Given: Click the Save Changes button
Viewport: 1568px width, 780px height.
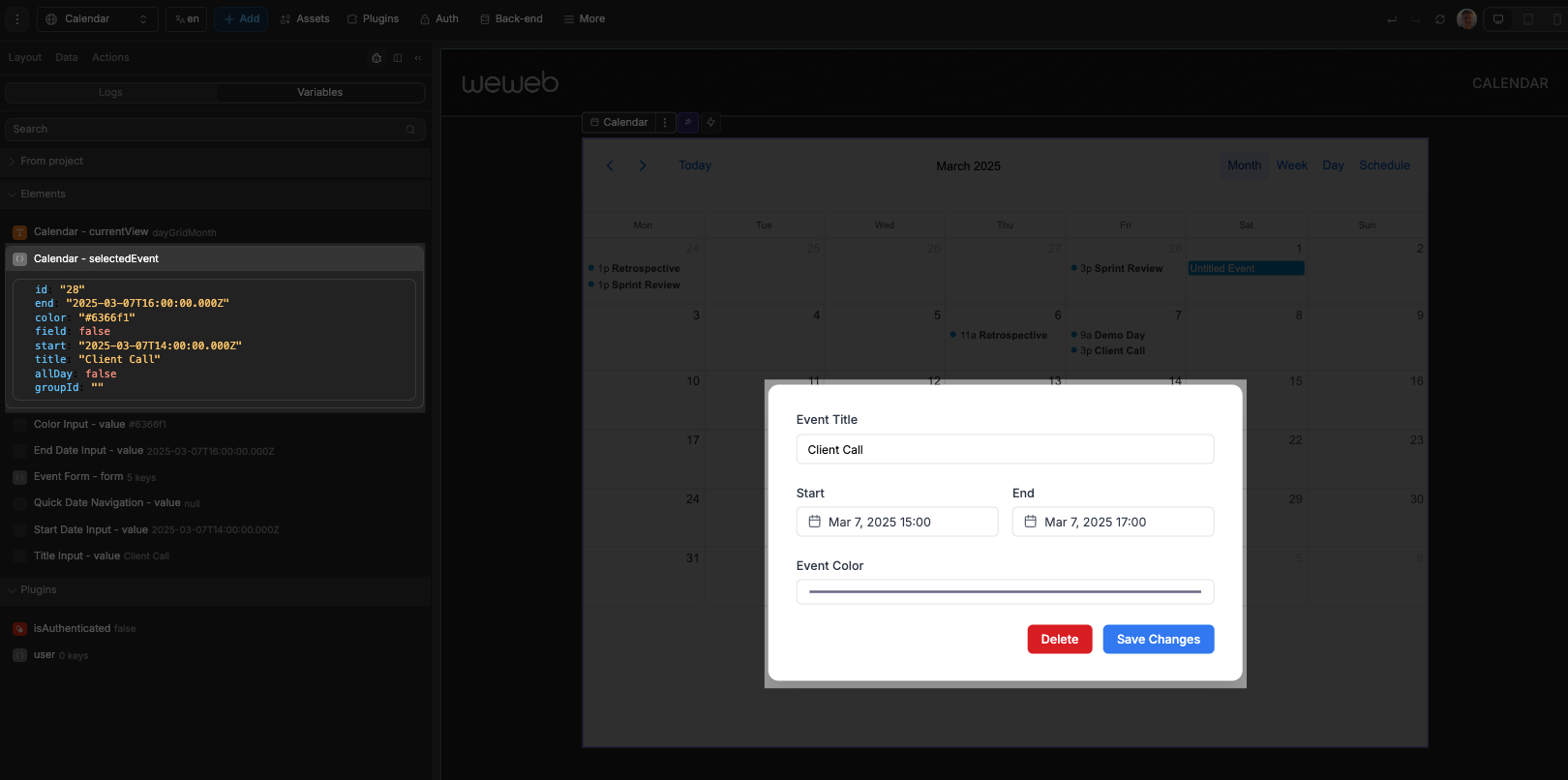Looking at the screenshot, I should pos(1158,640).
